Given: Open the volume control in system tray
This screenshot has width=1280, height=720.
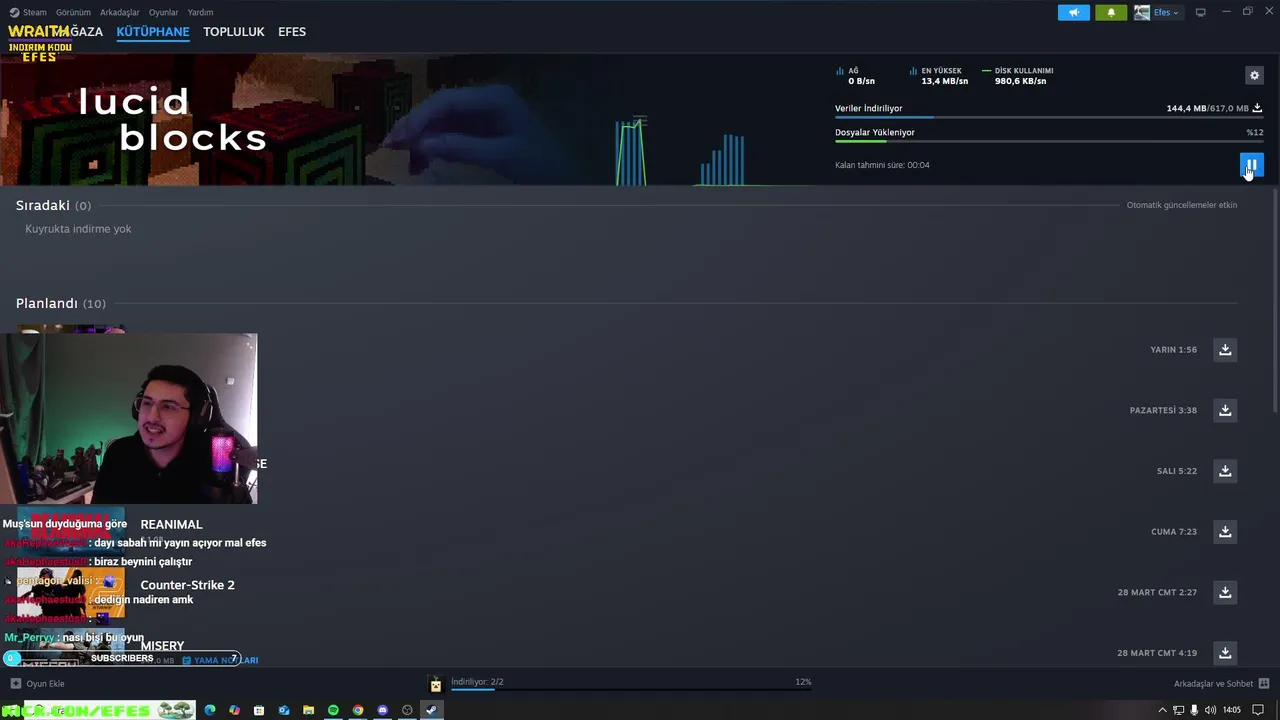Looking at the screenshot, I should [1210, 710].
